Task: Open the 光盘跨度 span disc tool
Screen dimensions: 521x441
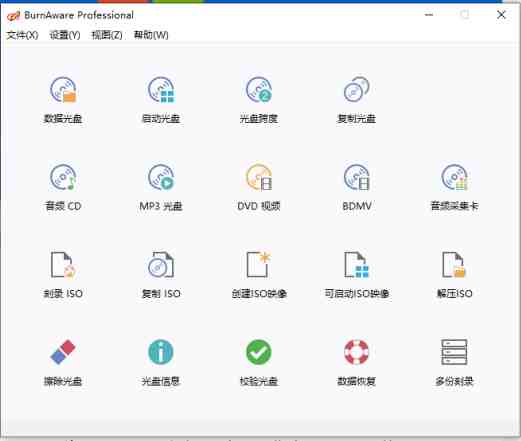Action: coord(259,100)
